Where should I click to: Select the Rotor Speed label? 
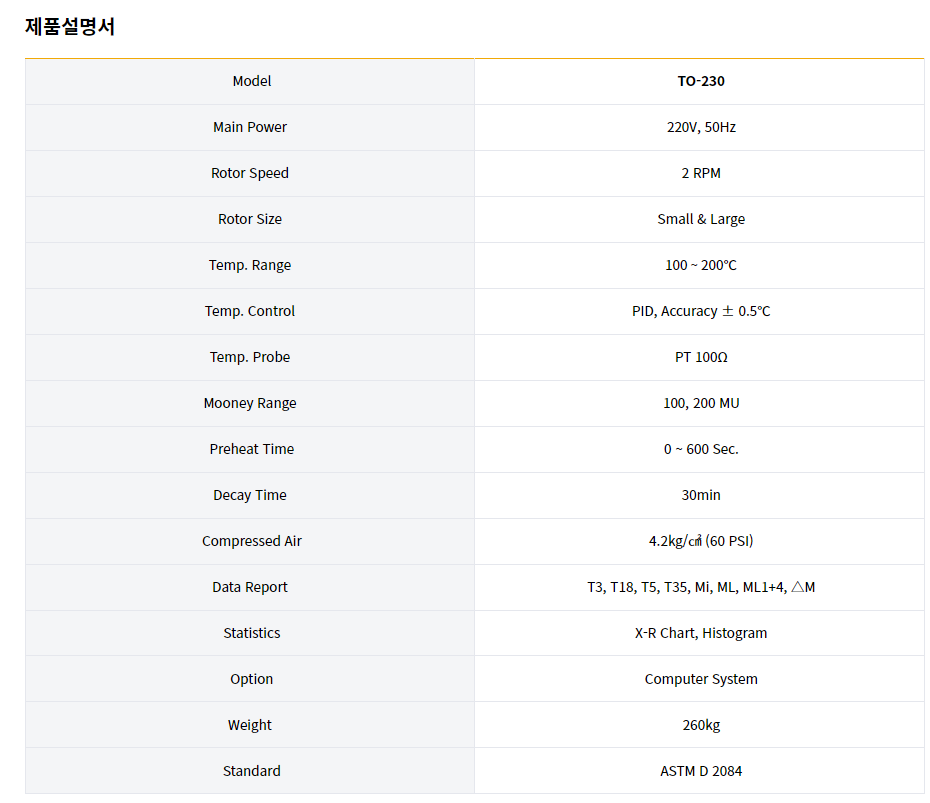tap(250, 173)
